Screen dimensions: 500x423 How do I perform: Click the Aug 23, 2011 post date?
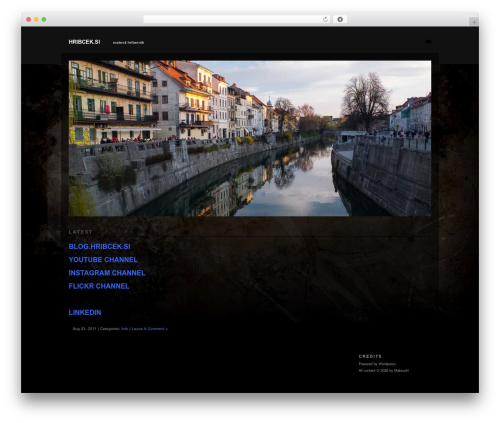[x=84, y=329]
